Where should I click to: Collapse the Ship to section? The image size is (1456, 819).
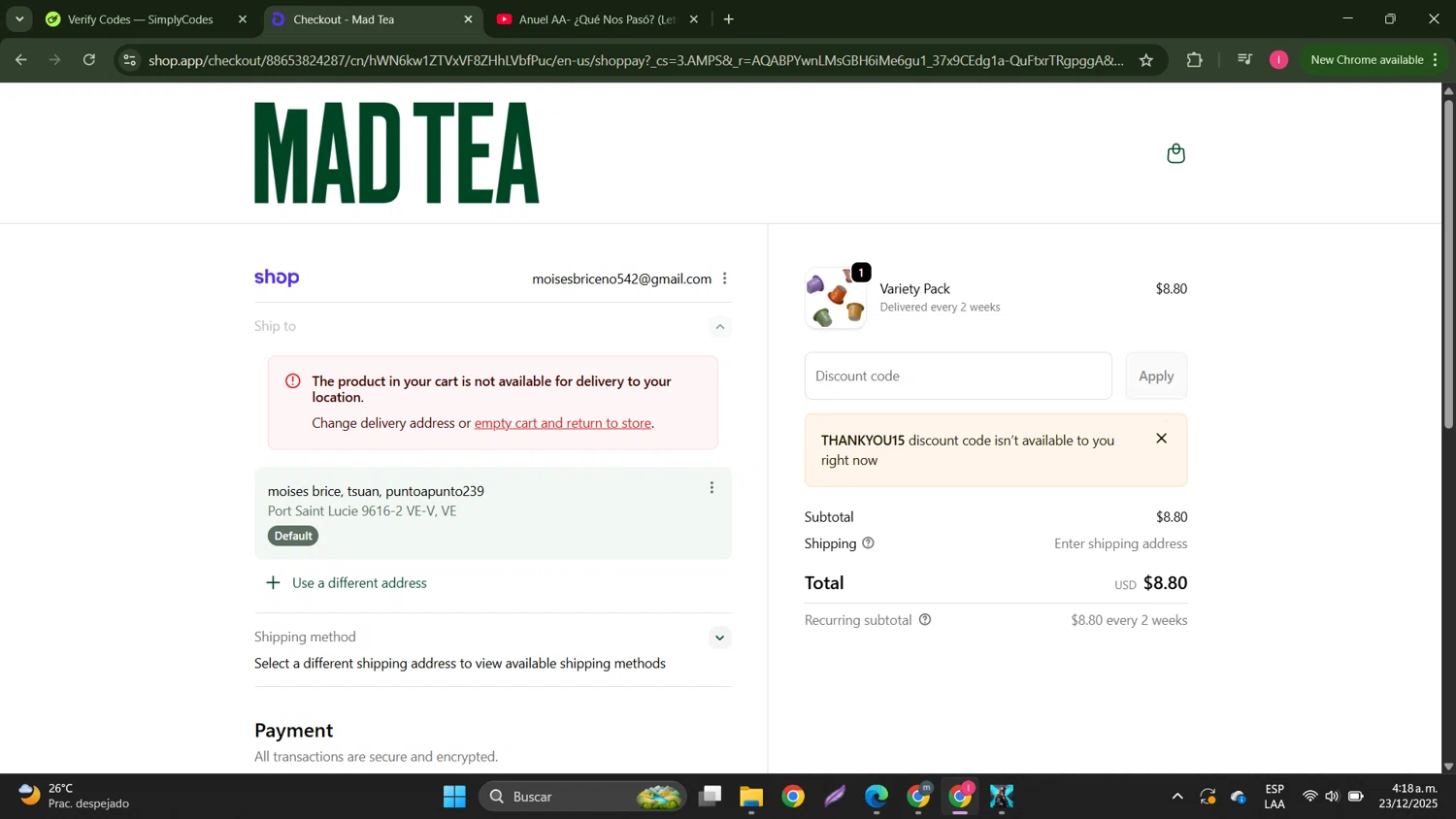click(x=719, y=327)
